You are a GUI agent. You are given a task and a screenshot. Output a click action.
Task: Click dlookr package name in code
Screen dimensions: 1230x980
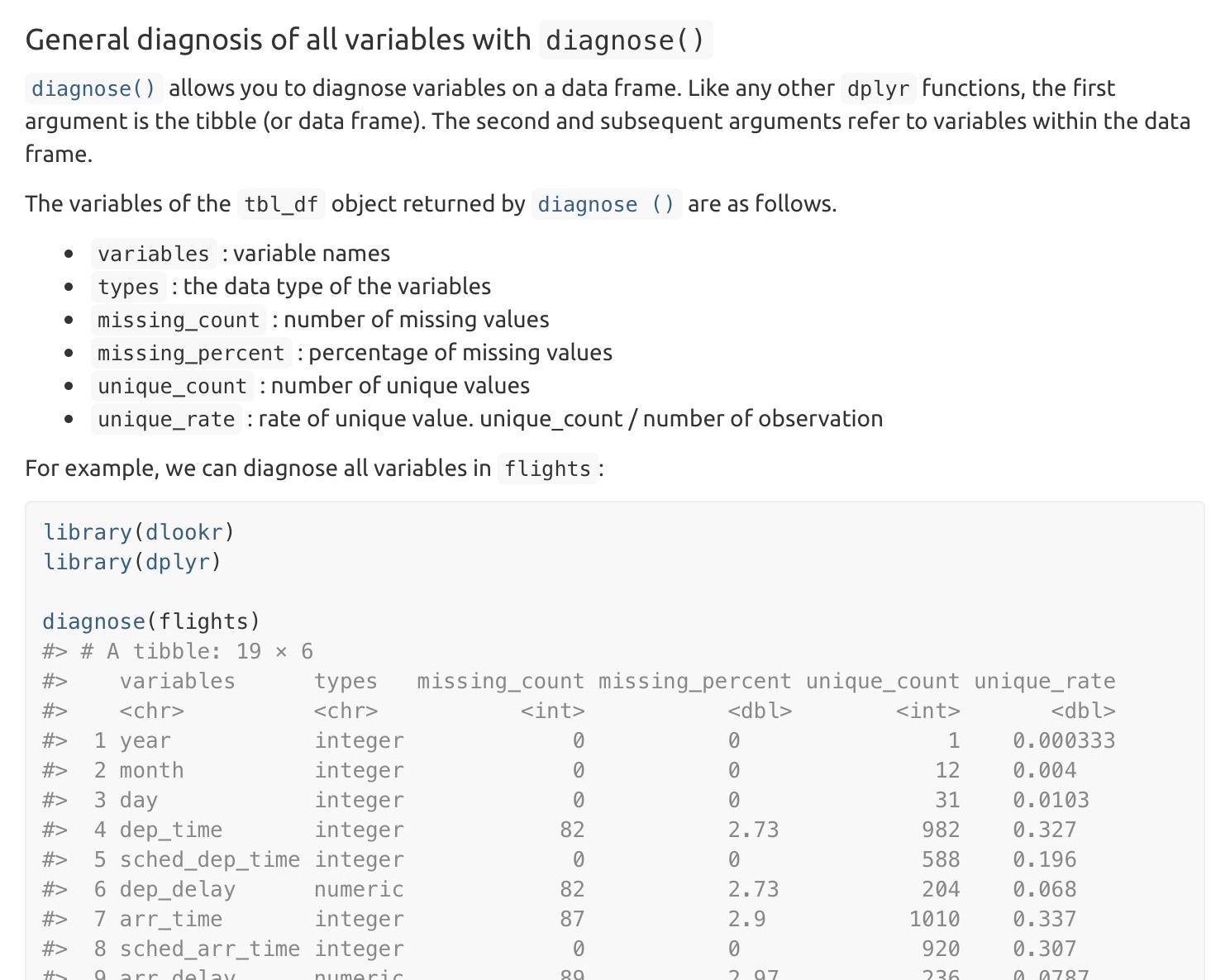coord(184,532)
